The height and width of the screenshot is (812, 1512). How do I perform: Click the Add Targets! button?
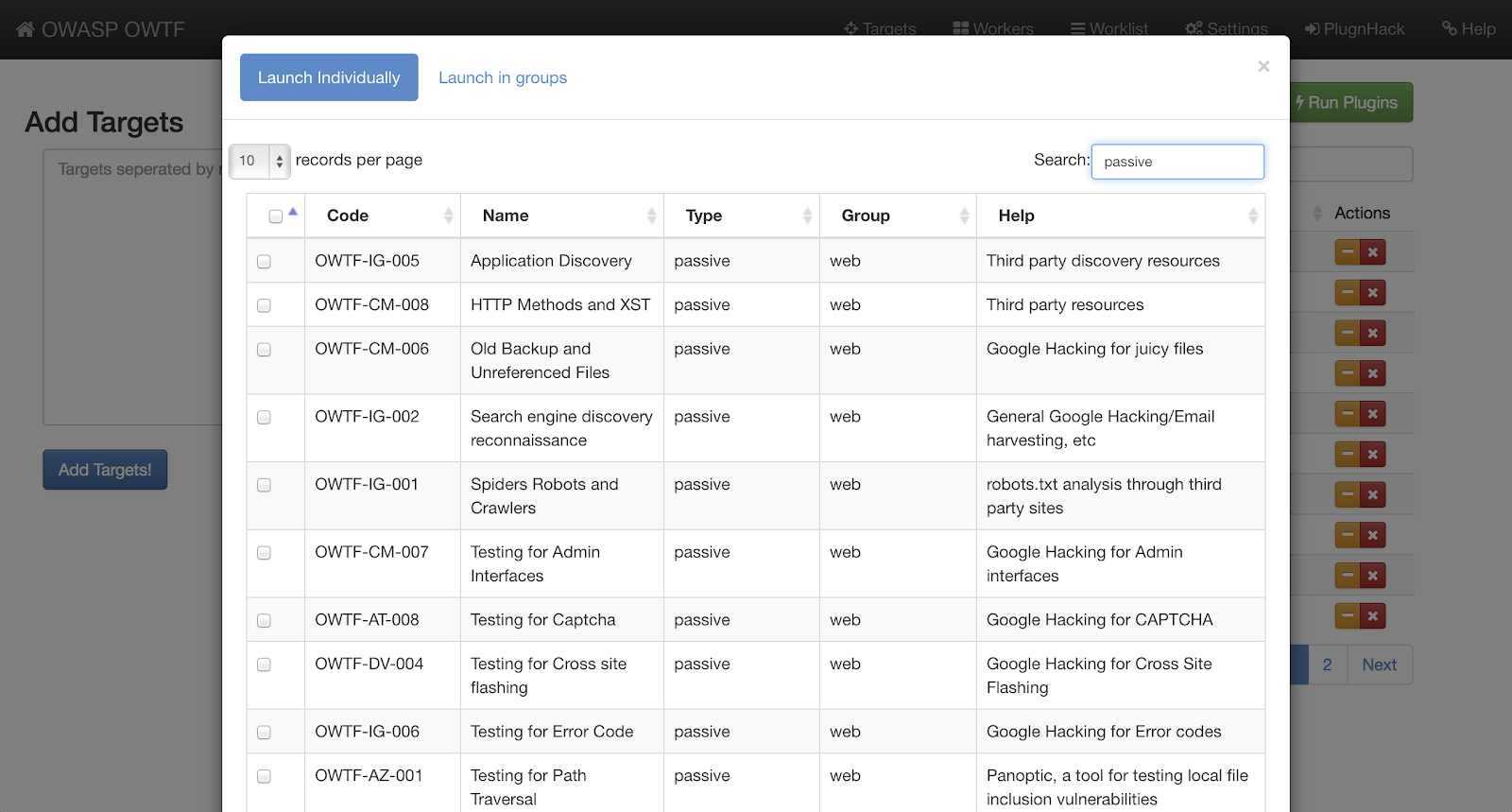(105, 470)
